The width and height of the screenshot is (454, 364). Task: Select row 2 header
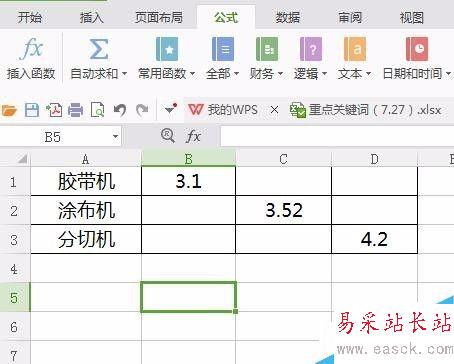tap(15, 211)
